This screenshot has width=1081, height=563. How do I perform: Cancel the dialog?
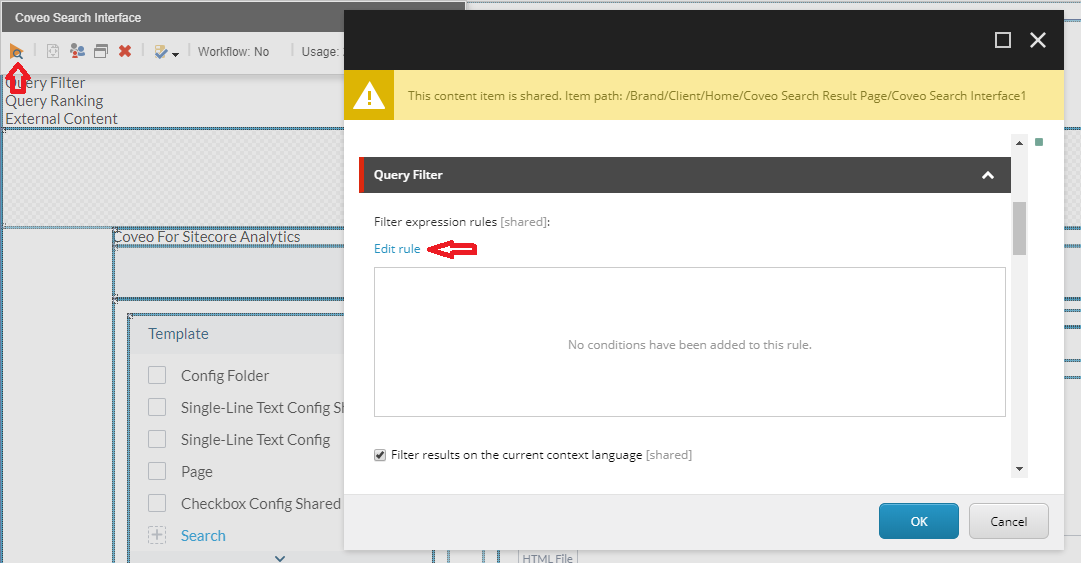1009,521
